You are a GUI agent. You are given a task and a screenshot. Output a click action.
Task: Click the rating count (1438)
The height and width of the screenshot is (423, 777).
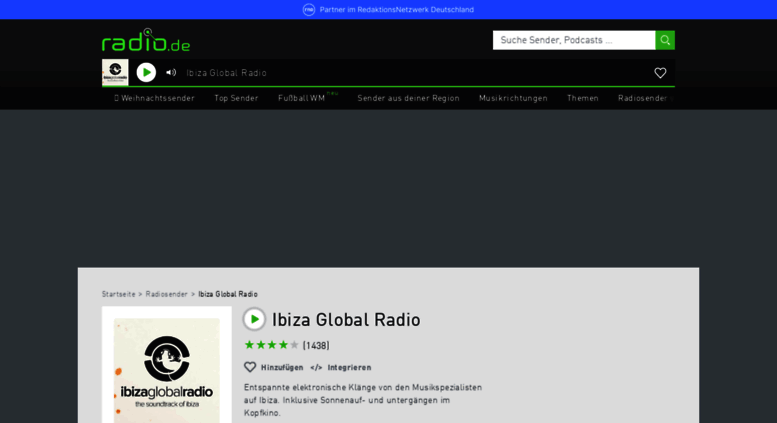[316, 345]
